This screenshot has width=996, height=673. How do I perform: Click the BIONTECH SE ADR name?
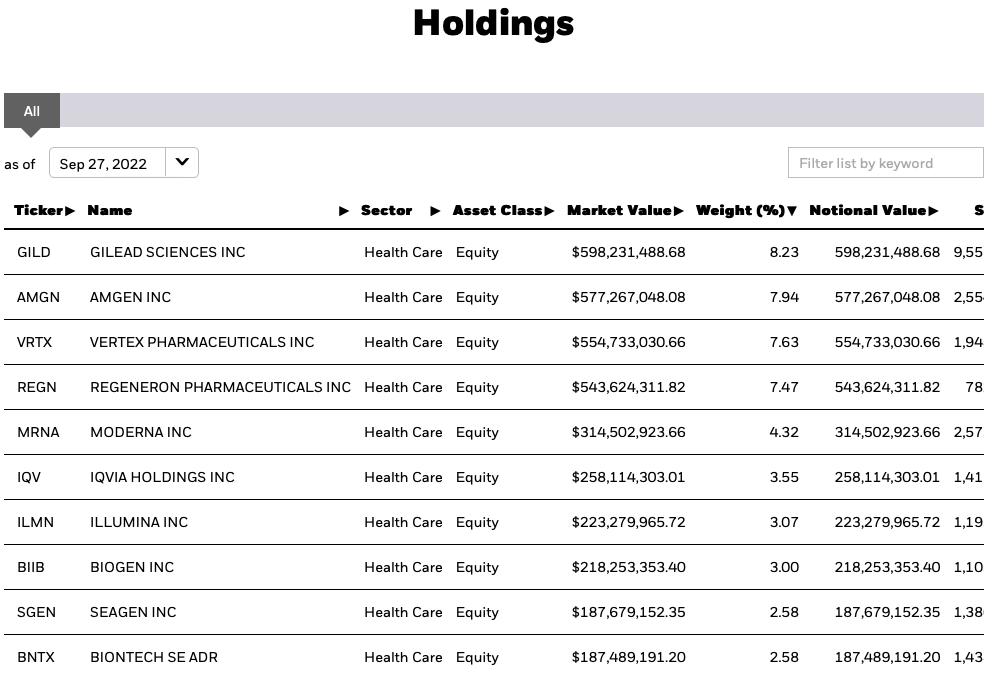click(x=154, y=658)
